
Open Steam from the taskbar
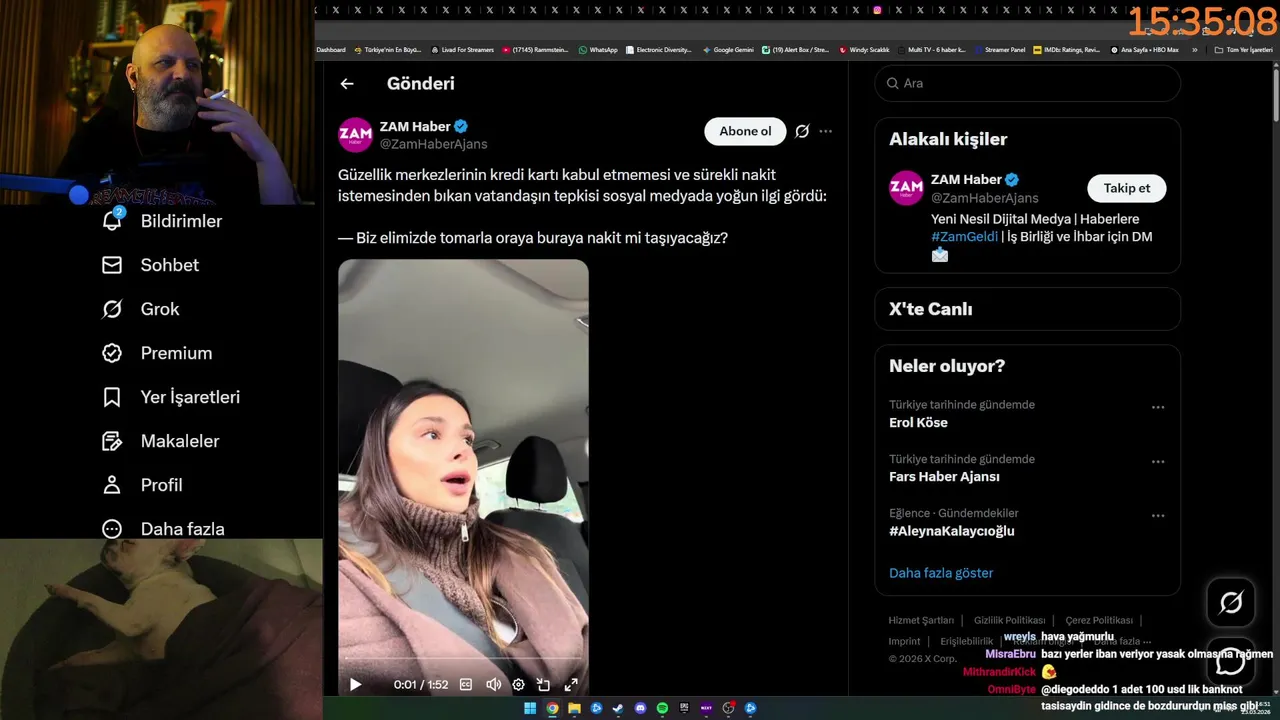(618, 708)
